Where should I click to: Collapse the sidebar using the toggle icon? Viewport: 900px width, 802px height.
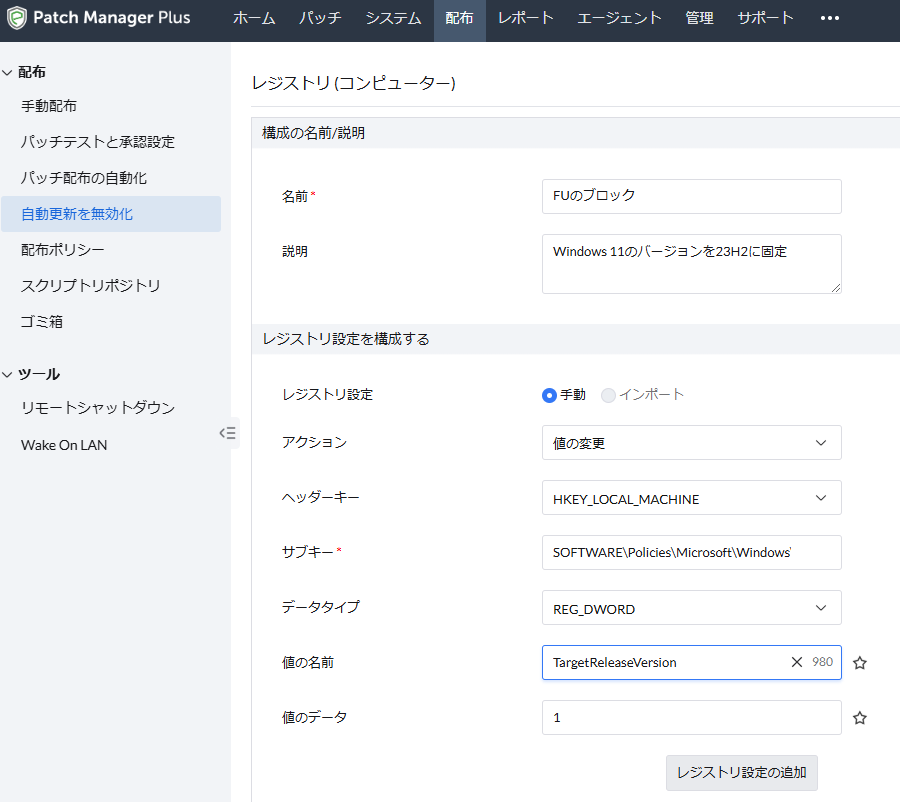[x=228, y=433]
